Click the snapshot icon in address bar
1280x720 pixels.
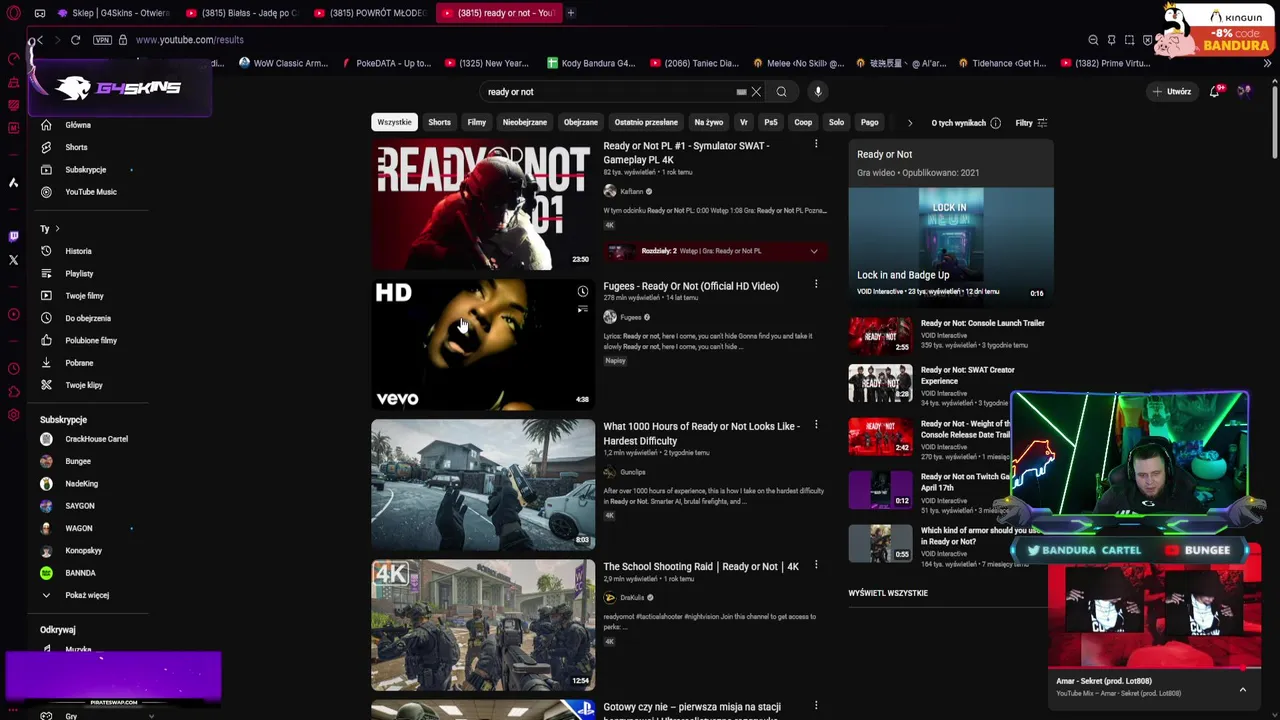[1129, 40]
